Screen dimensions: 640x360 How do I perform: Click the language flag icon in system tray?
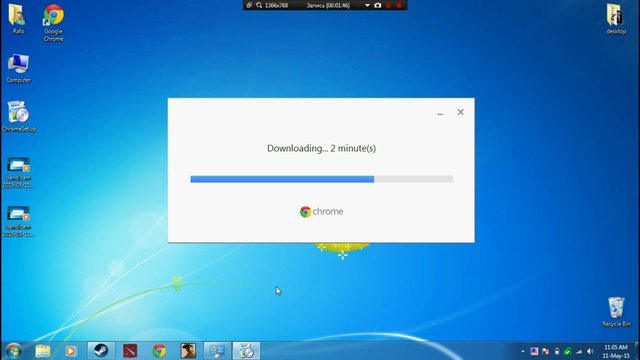534,351
